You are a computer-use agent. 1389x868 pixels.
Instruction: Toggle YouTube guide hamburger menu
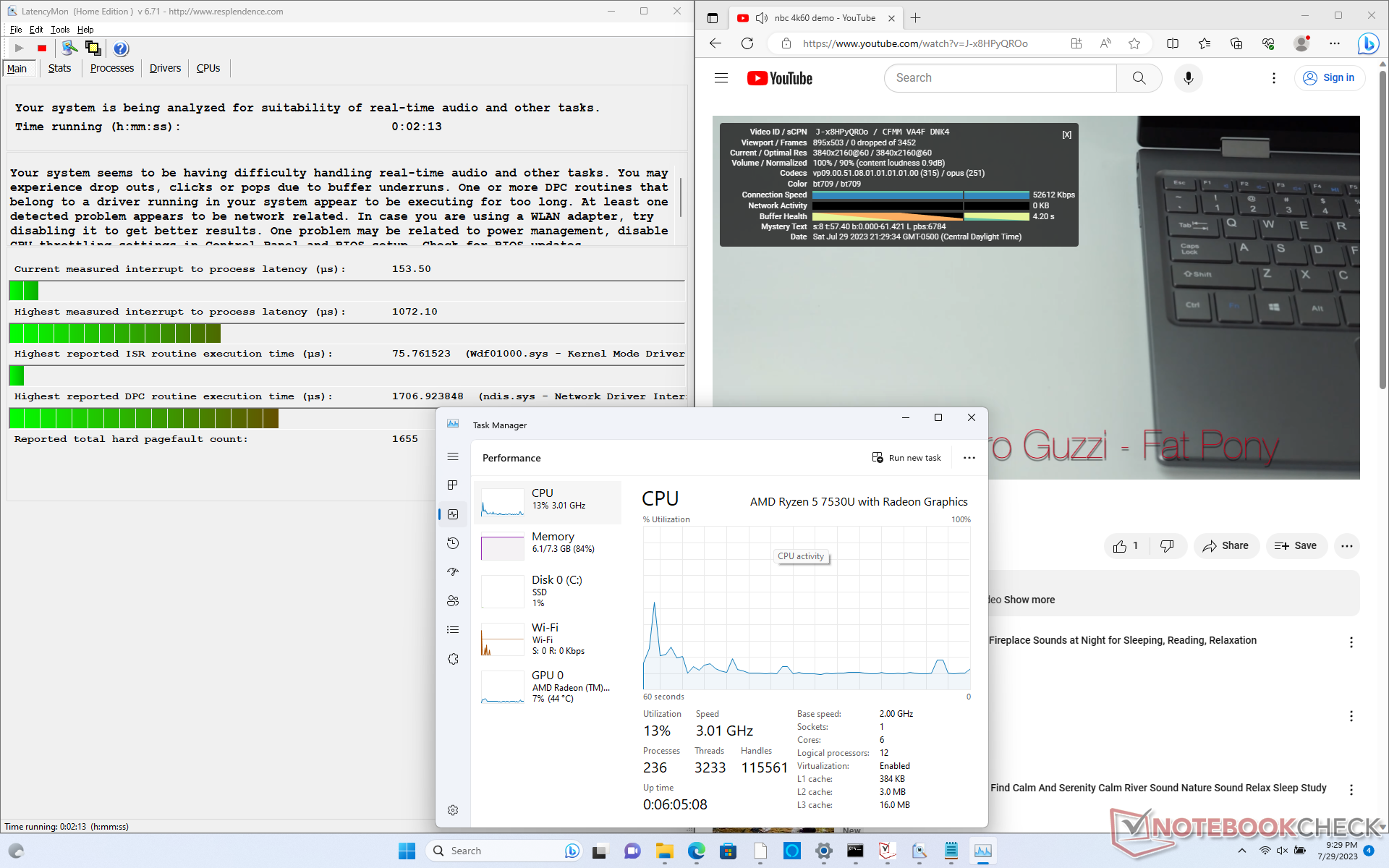coord(721,78)
